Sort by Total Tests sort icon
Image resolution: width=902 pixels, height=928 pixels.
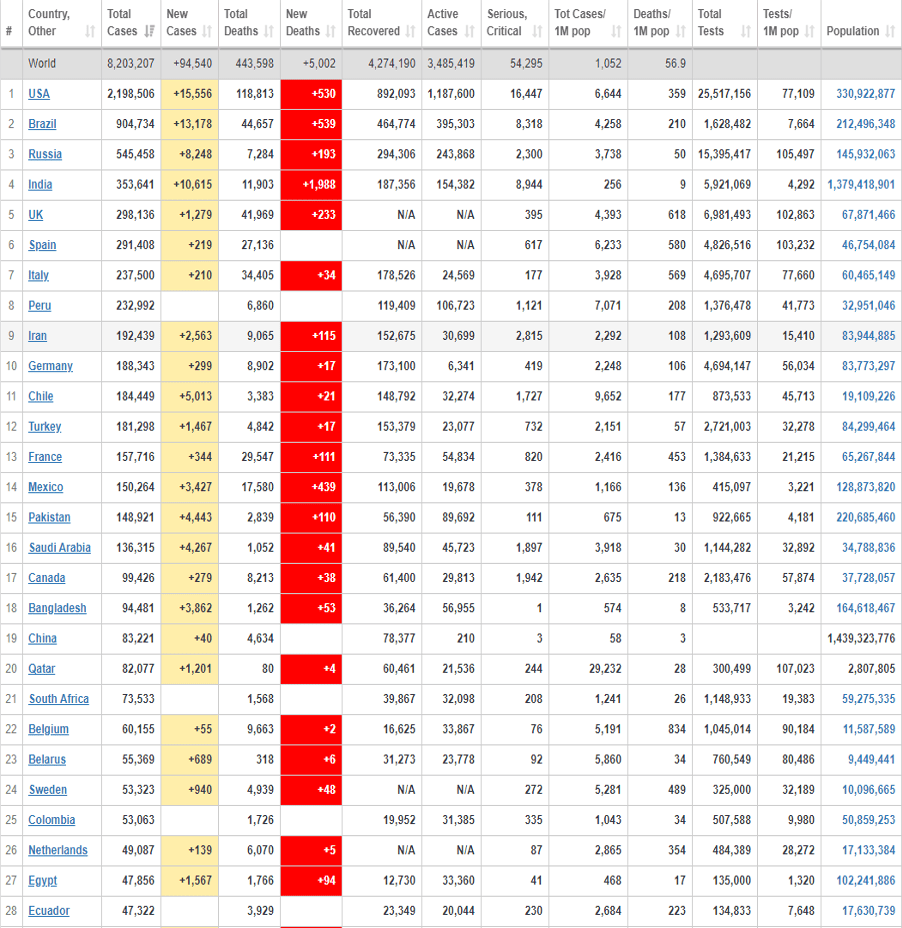pyautogui.click(x=746, y=31)
